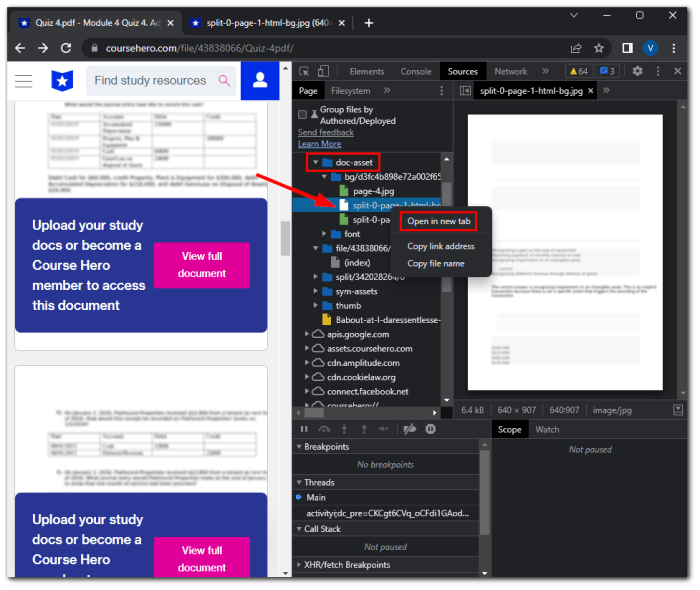Open a new browser tab

click(369, 23)
